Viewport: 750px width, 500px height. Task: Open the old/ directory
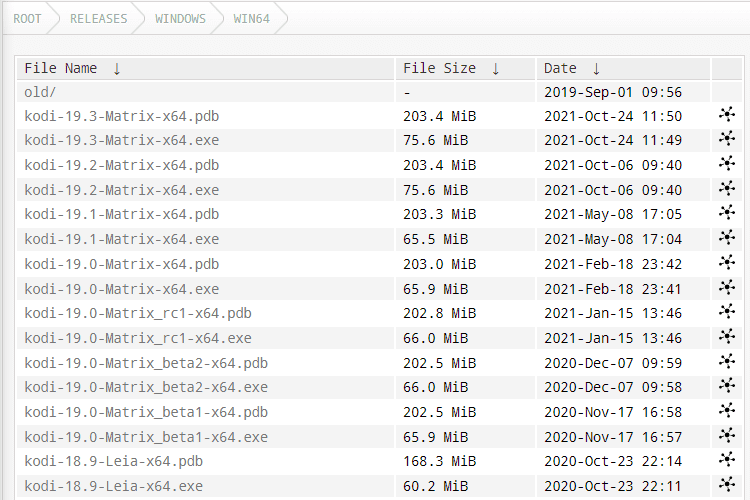[x=40, y=92]
